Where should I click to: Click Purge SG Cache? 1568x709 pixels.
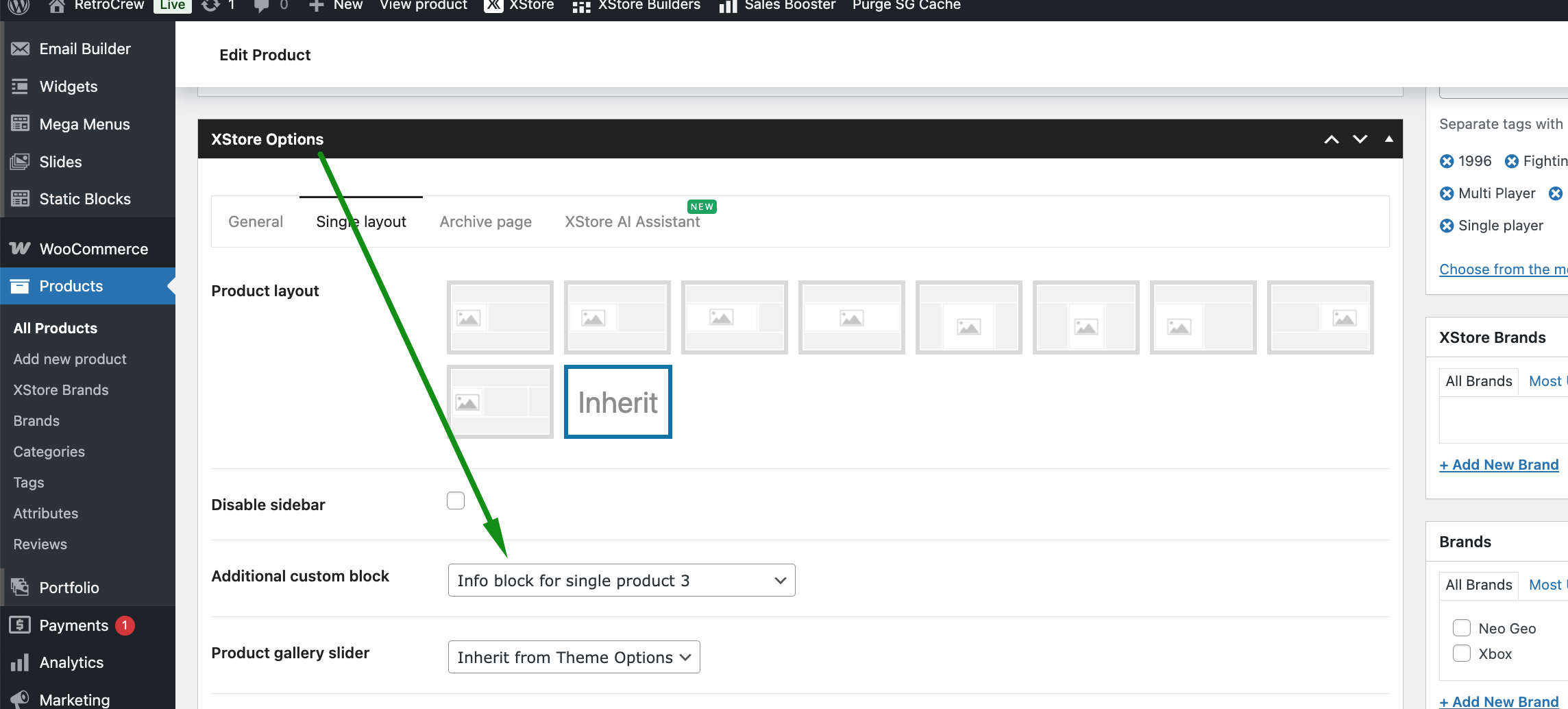click(906, 5)
